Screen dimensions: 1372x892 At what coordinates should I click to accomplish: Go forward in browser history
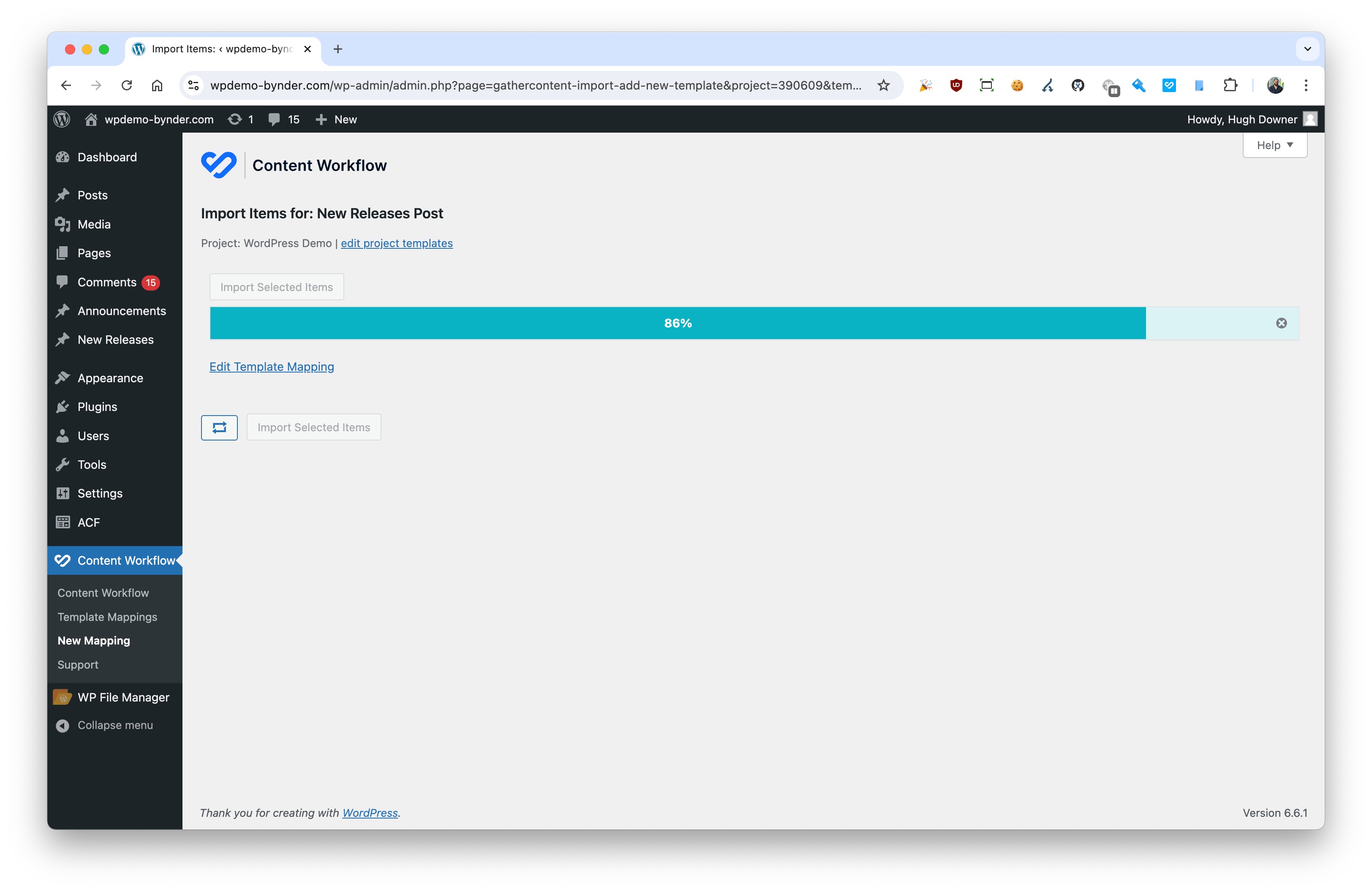tap(96, 85)
